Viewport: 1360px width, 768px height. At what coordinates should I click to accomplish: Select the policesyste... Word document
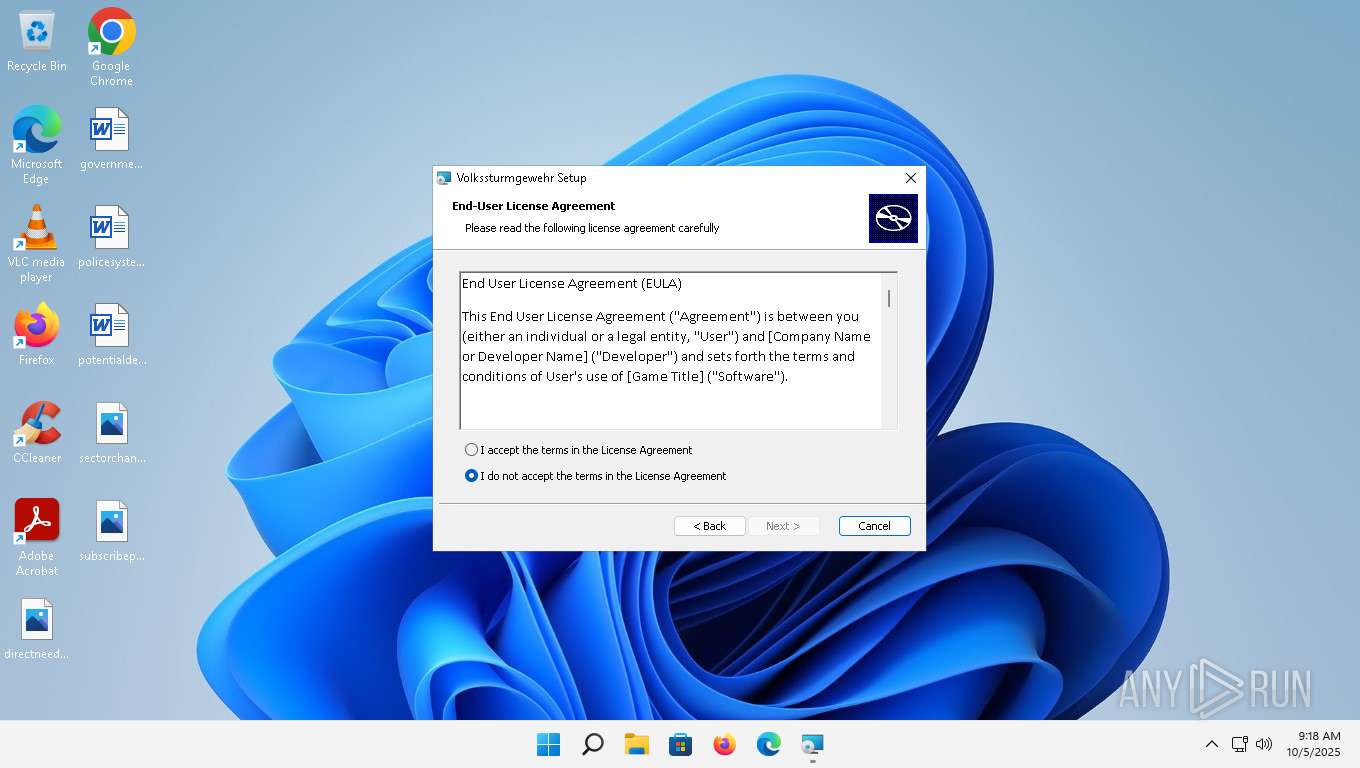(111, 237)
